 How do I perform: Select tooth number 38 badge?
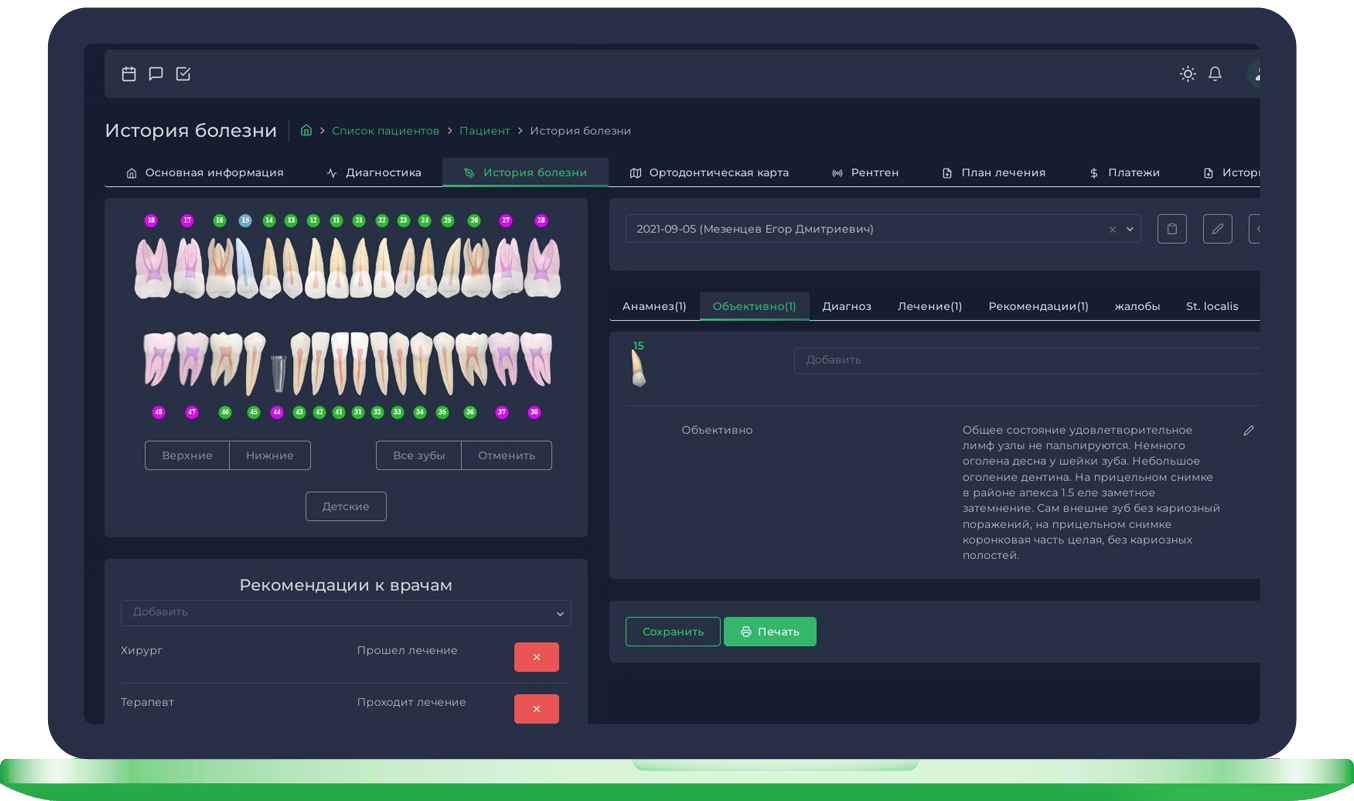pyautogui.click(x=534, y=412)
